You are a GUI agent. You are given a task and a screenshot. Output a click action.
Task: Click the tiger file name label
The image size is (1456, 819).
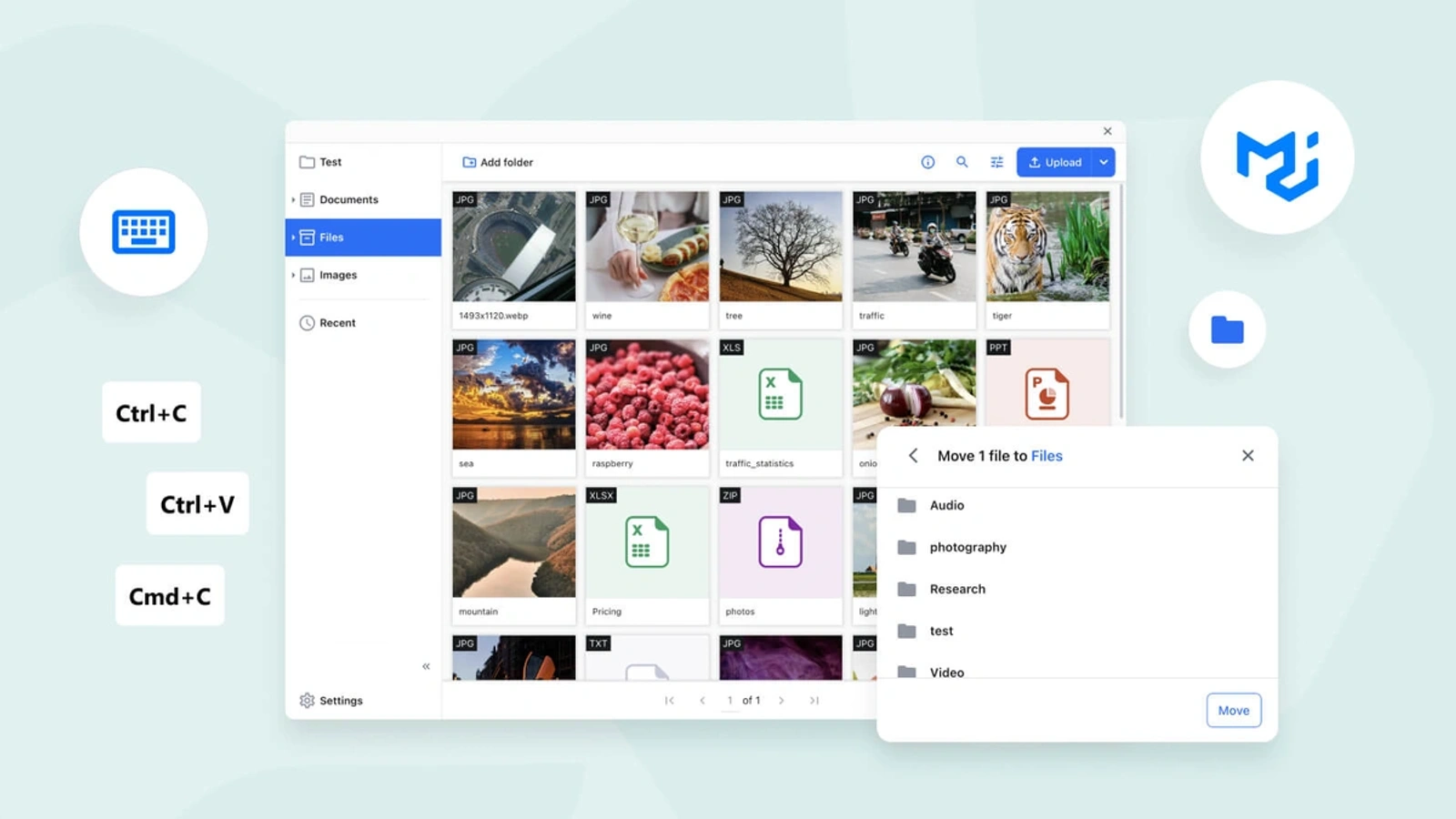pyautogui.click(x=1002, y=316)
